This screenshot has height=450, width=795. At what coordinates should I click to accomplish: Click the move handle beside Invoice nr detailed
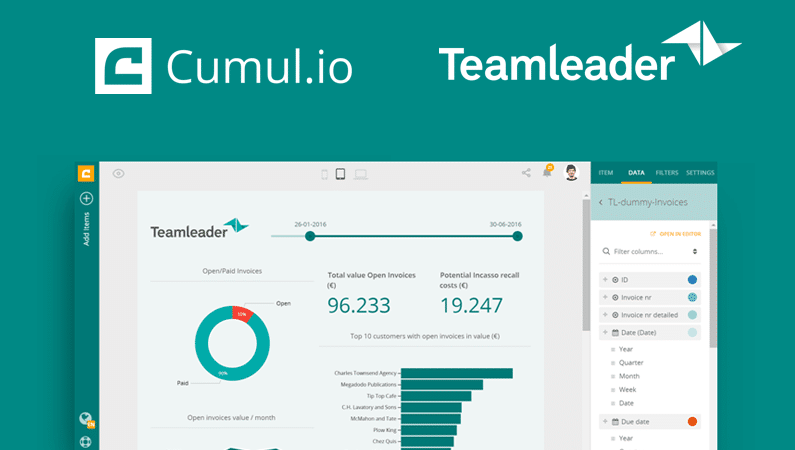tap(605, 315)
